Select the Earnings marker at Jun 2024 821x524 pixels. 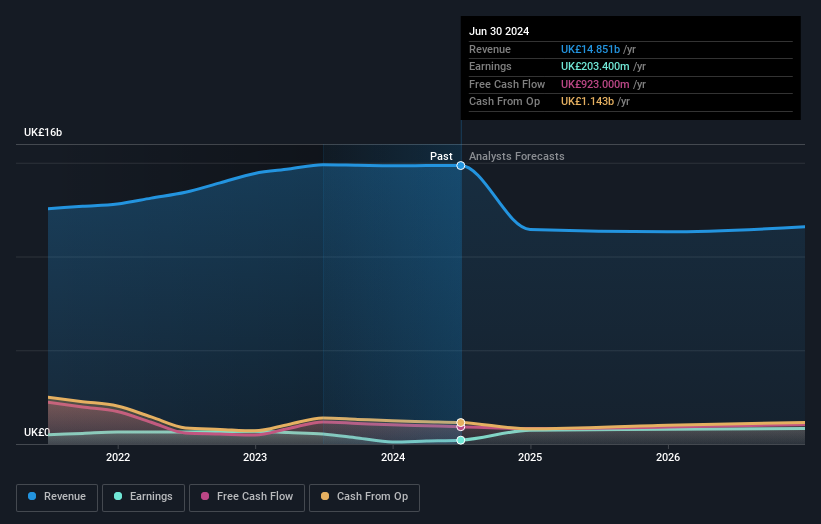[461, 440]
